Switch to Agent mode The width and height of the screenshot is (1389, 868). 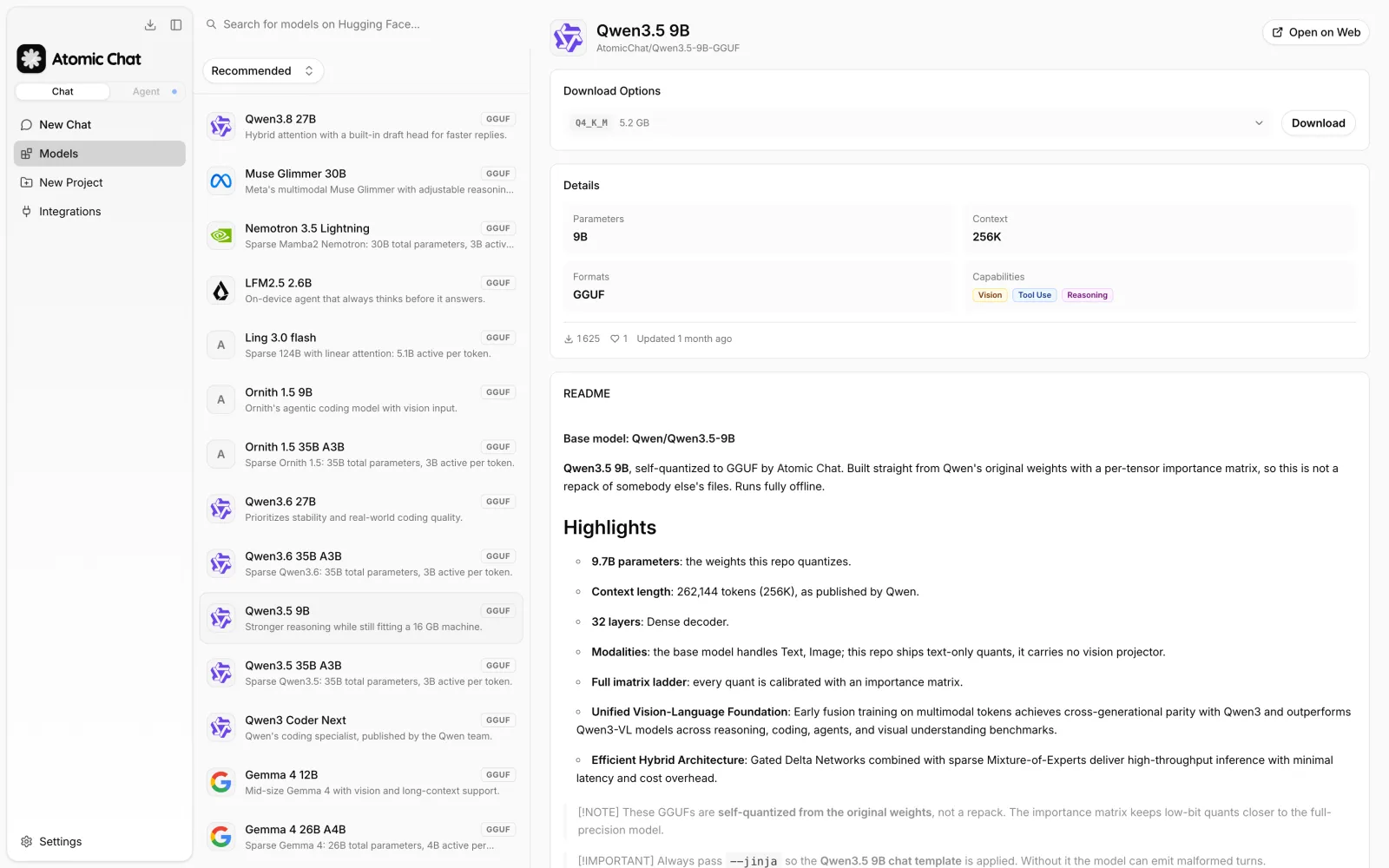(146, 92)
